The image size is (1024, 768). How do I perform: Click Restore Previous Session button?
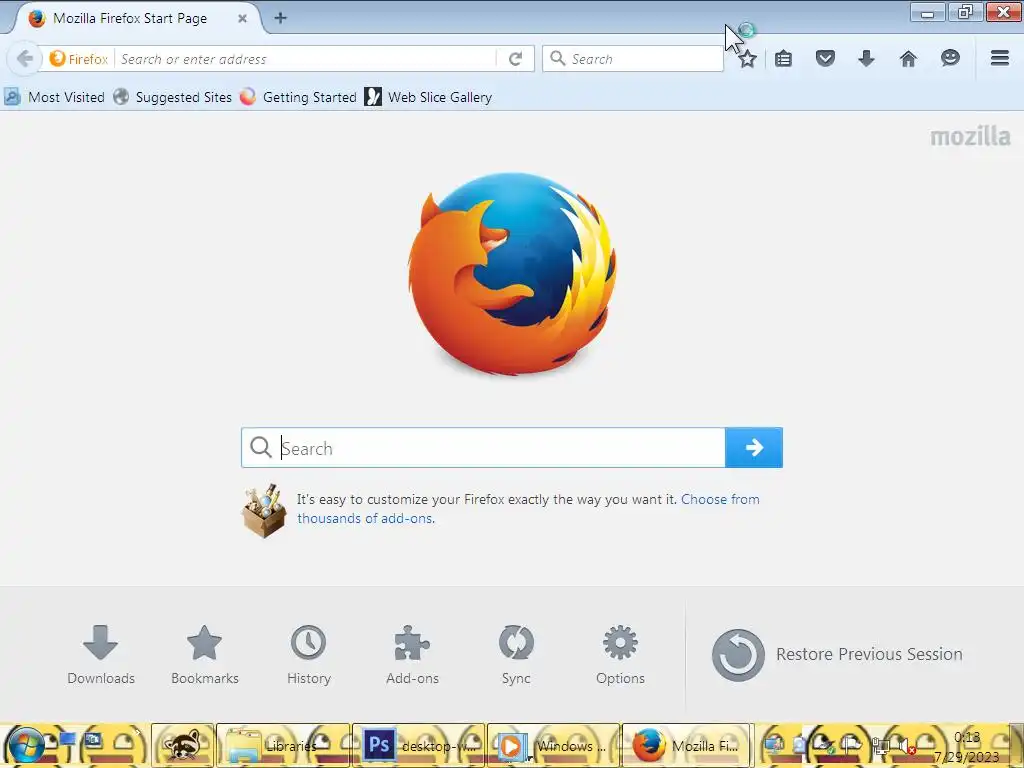(x=837, y=654)
